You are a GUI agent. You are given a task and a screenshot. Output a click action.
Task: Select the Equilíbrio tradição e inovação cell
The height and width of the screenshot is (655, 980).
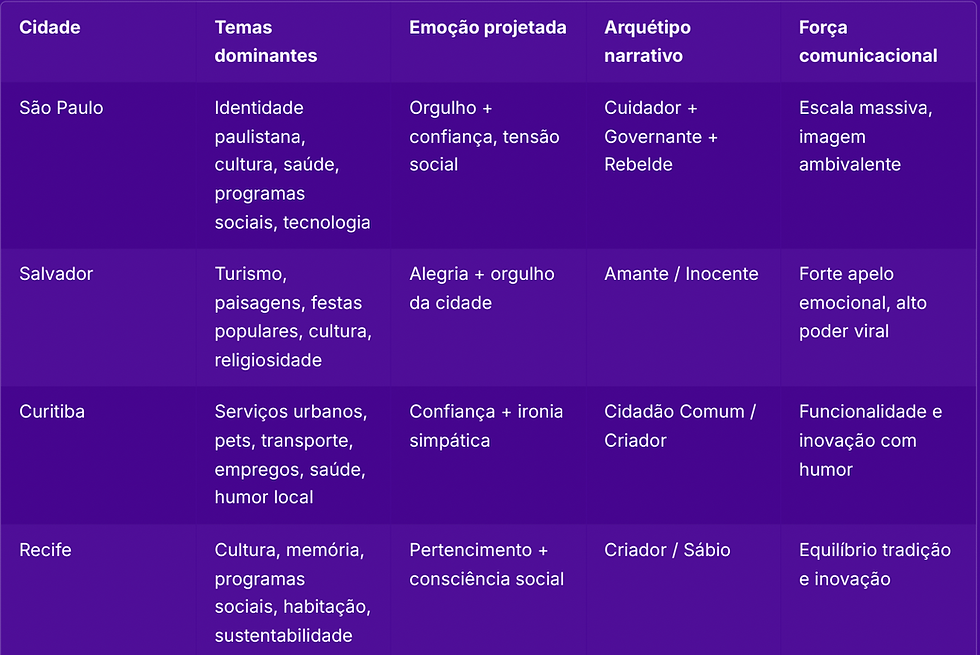click(874, 564)
